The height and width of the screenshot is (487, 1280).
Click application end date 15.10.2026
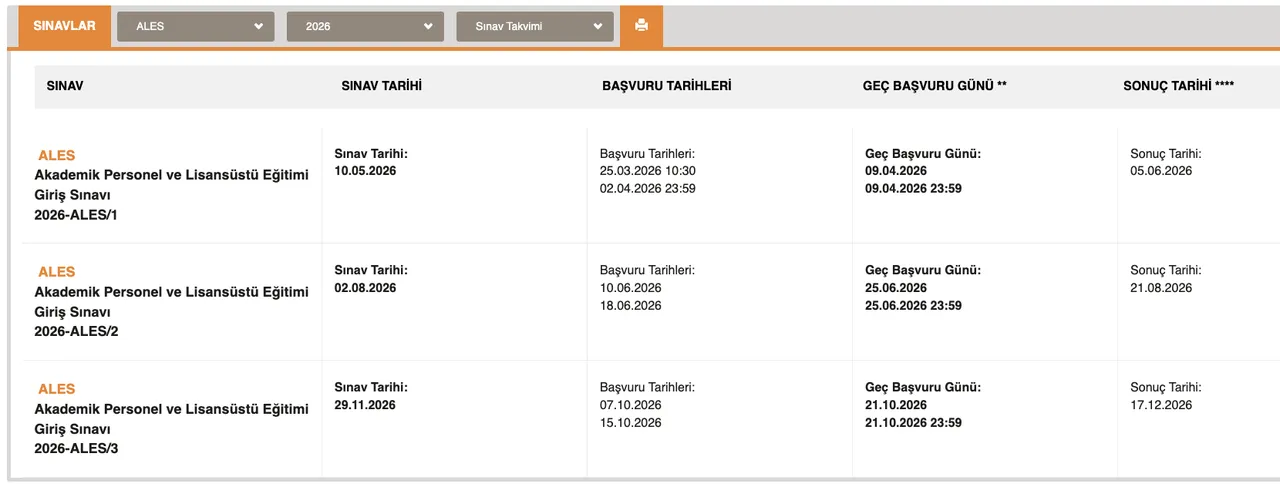pos(631,422)
